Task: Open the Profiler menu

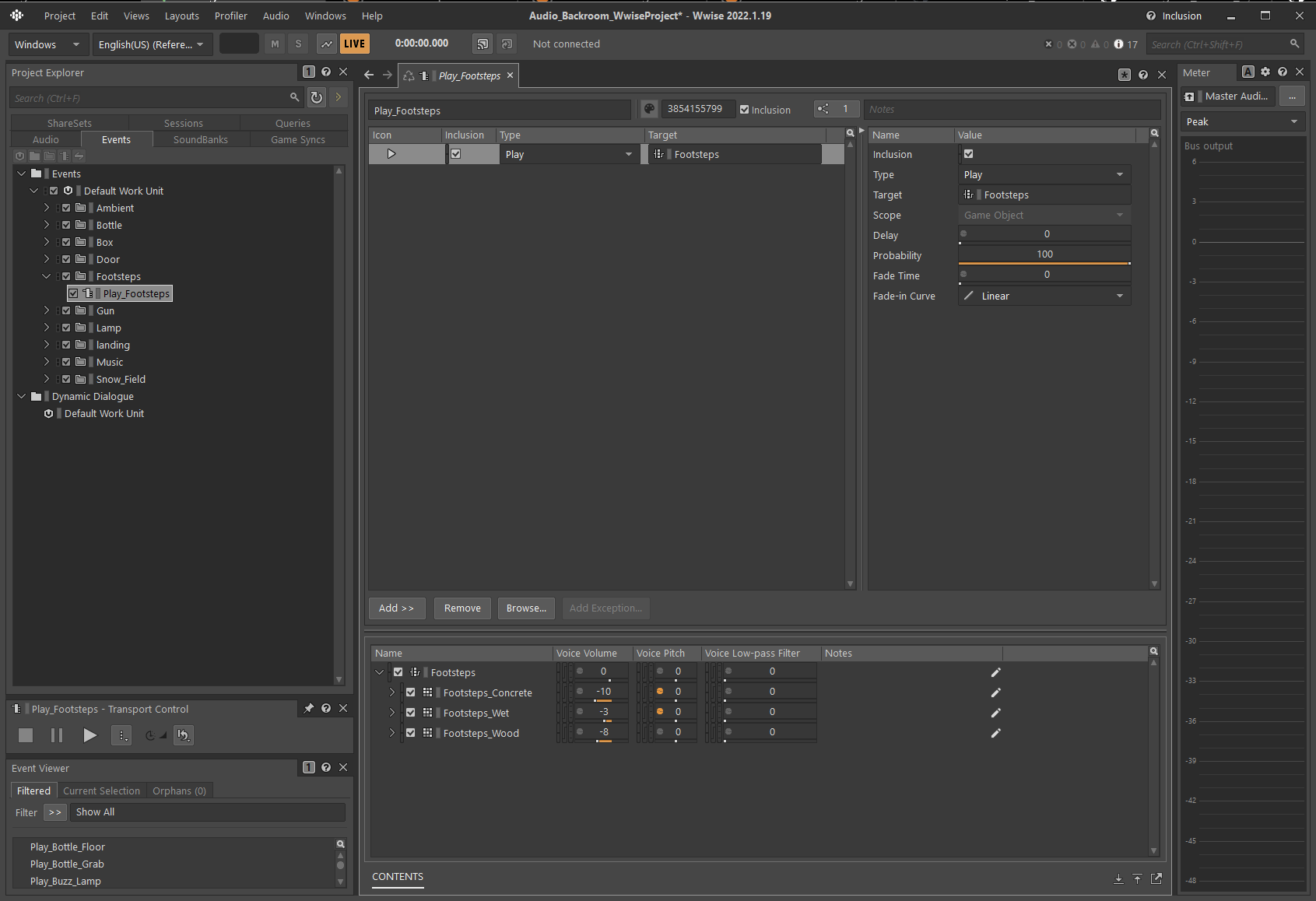Action: 230,16
